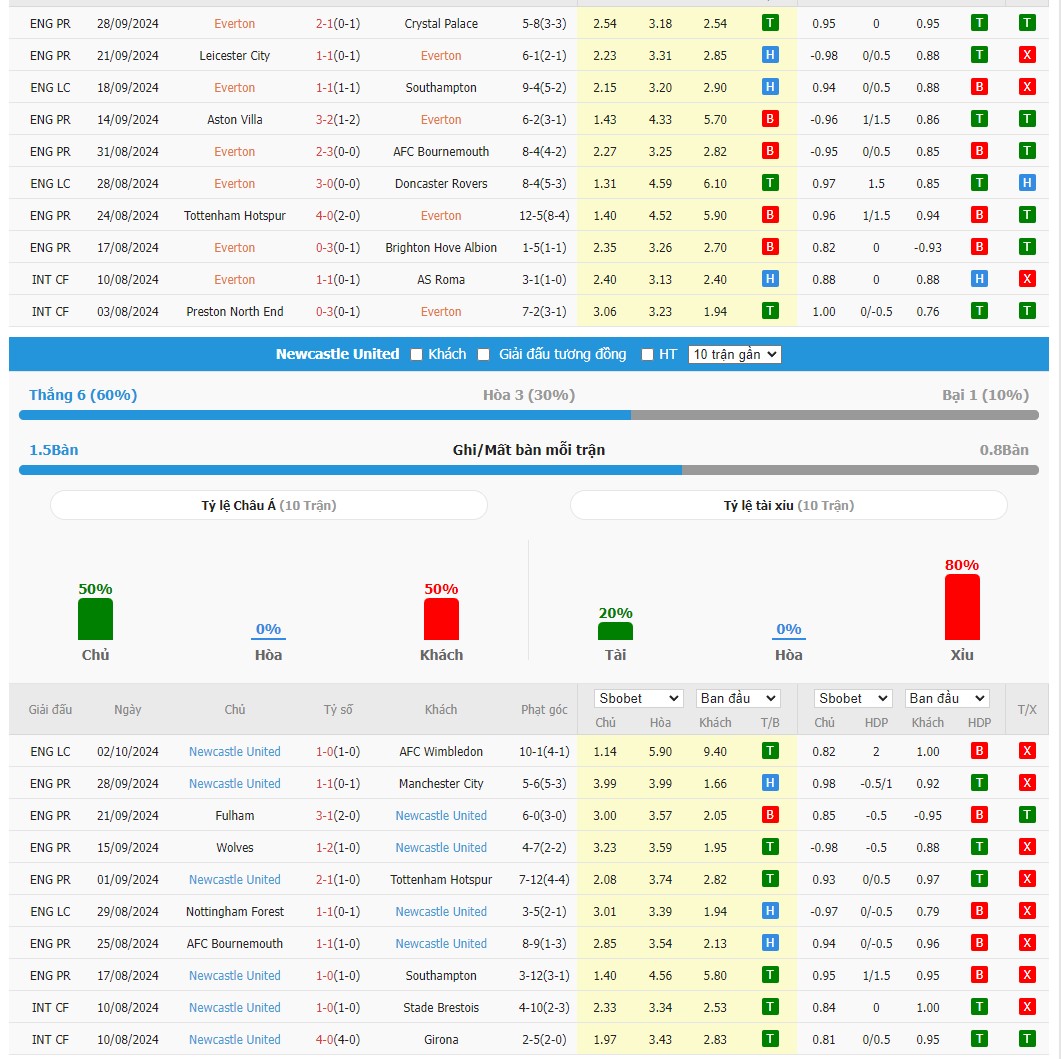Click green T result badge in Girona row
This screenshot has height=1059, width=1061.
(x=770, y=1039)
